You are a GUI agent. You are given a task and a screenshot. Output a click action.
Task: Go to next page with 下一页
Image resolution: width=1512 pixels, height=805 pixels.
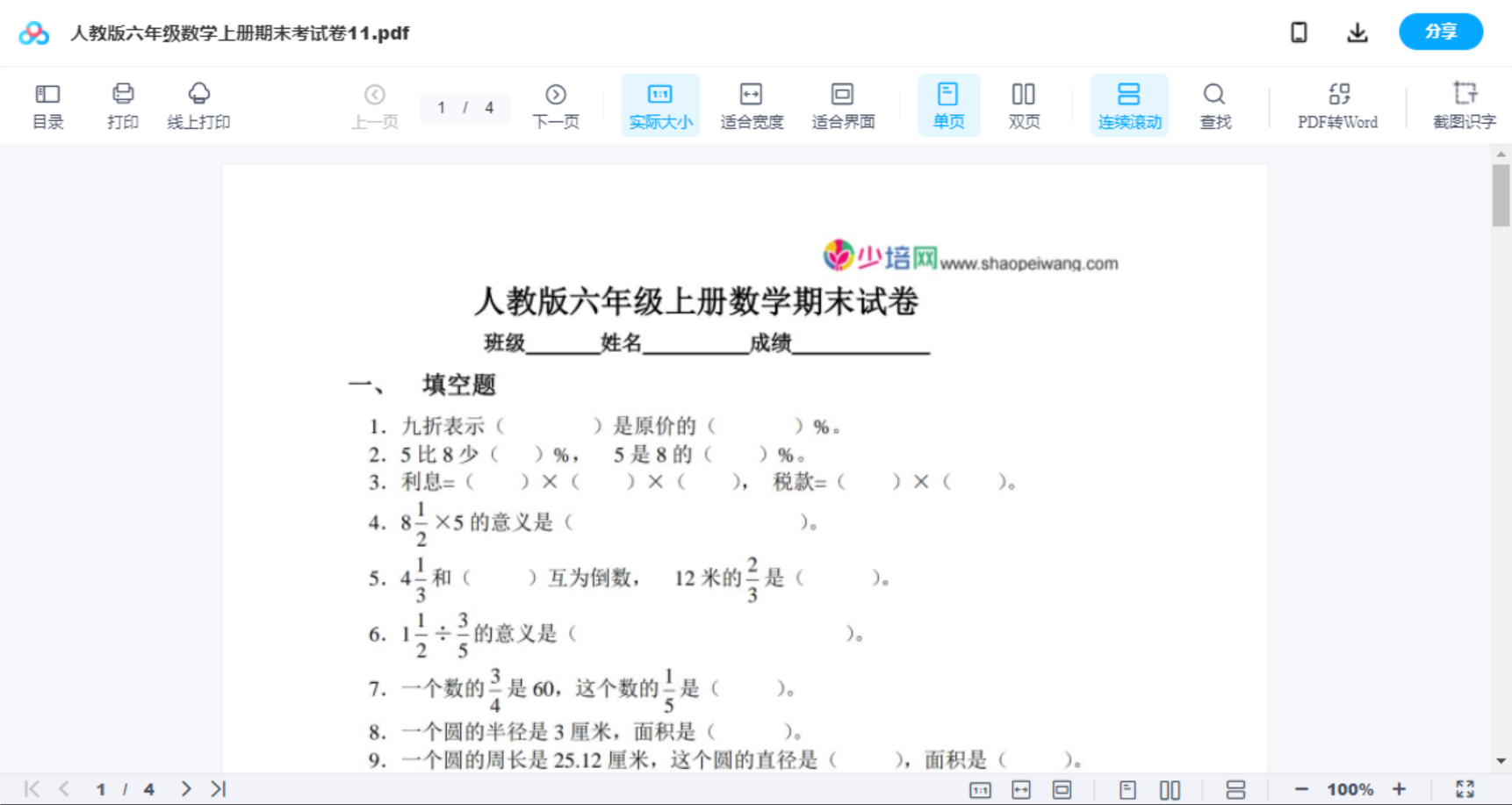[556, 104]
